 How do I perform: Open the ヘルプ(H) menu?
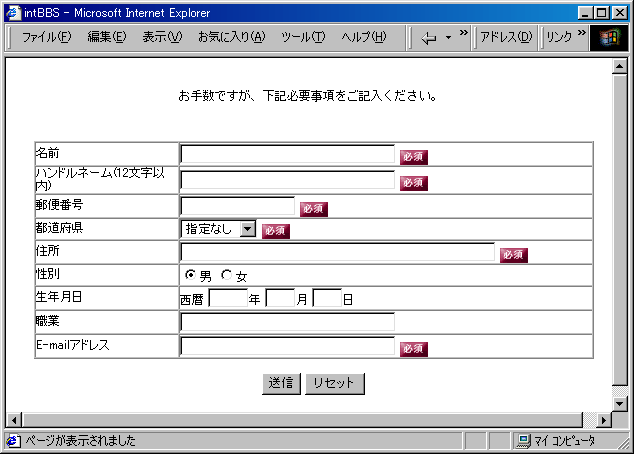point(363,37)
